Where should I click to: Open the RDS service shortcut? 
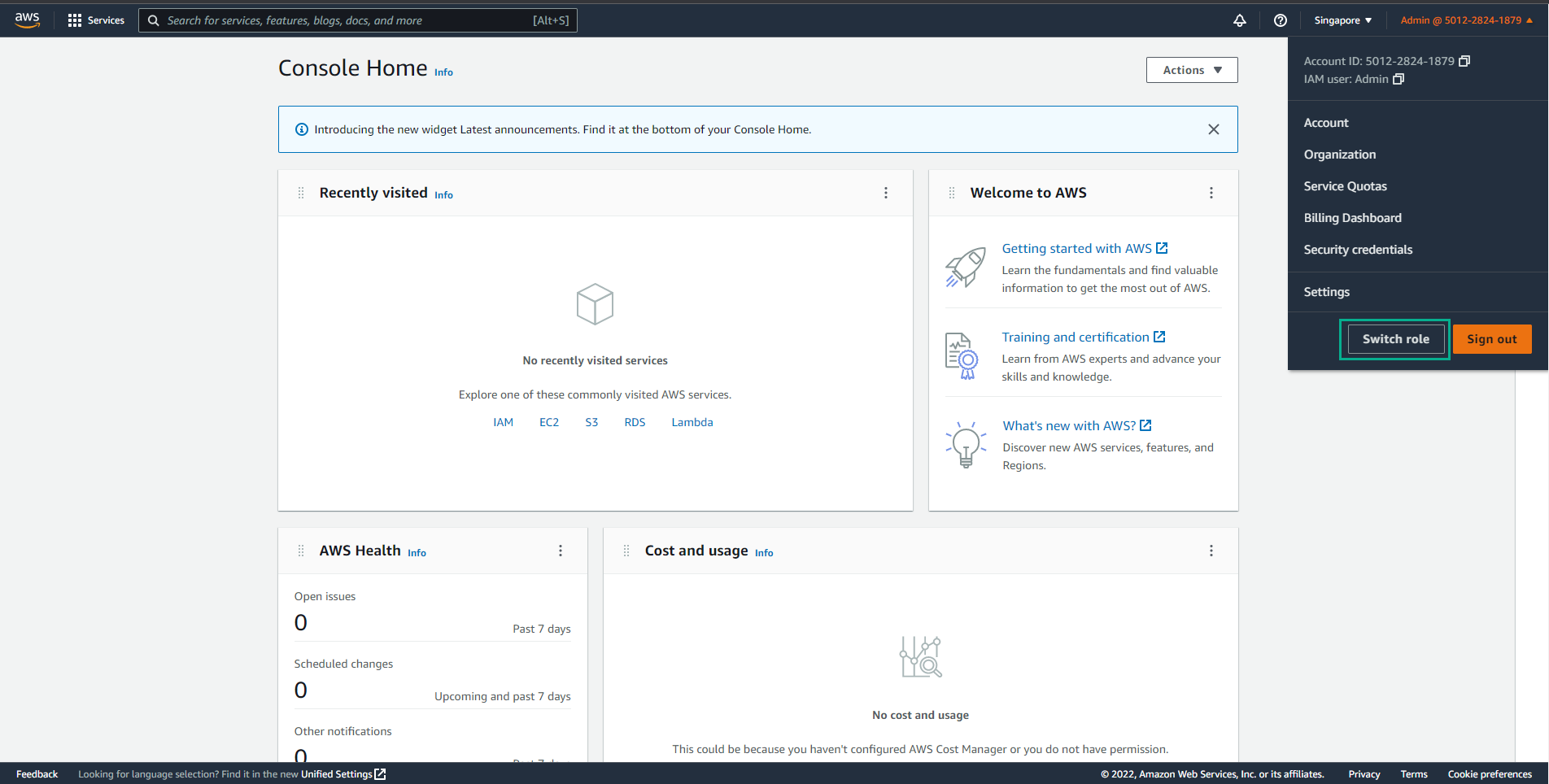tap(635, 422)
